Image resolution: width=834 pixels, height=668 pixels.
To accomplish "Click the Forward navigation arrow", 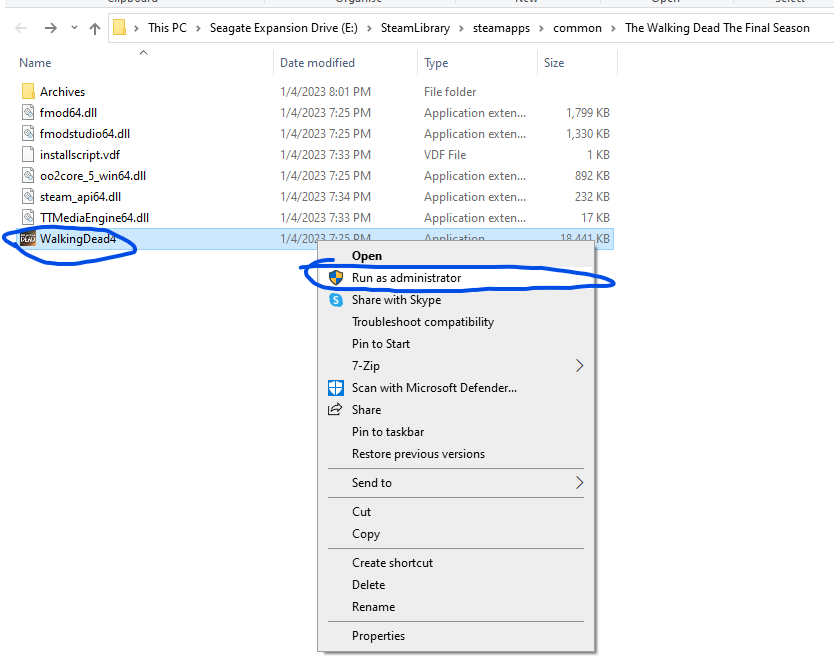I will (x=51, y=28).
